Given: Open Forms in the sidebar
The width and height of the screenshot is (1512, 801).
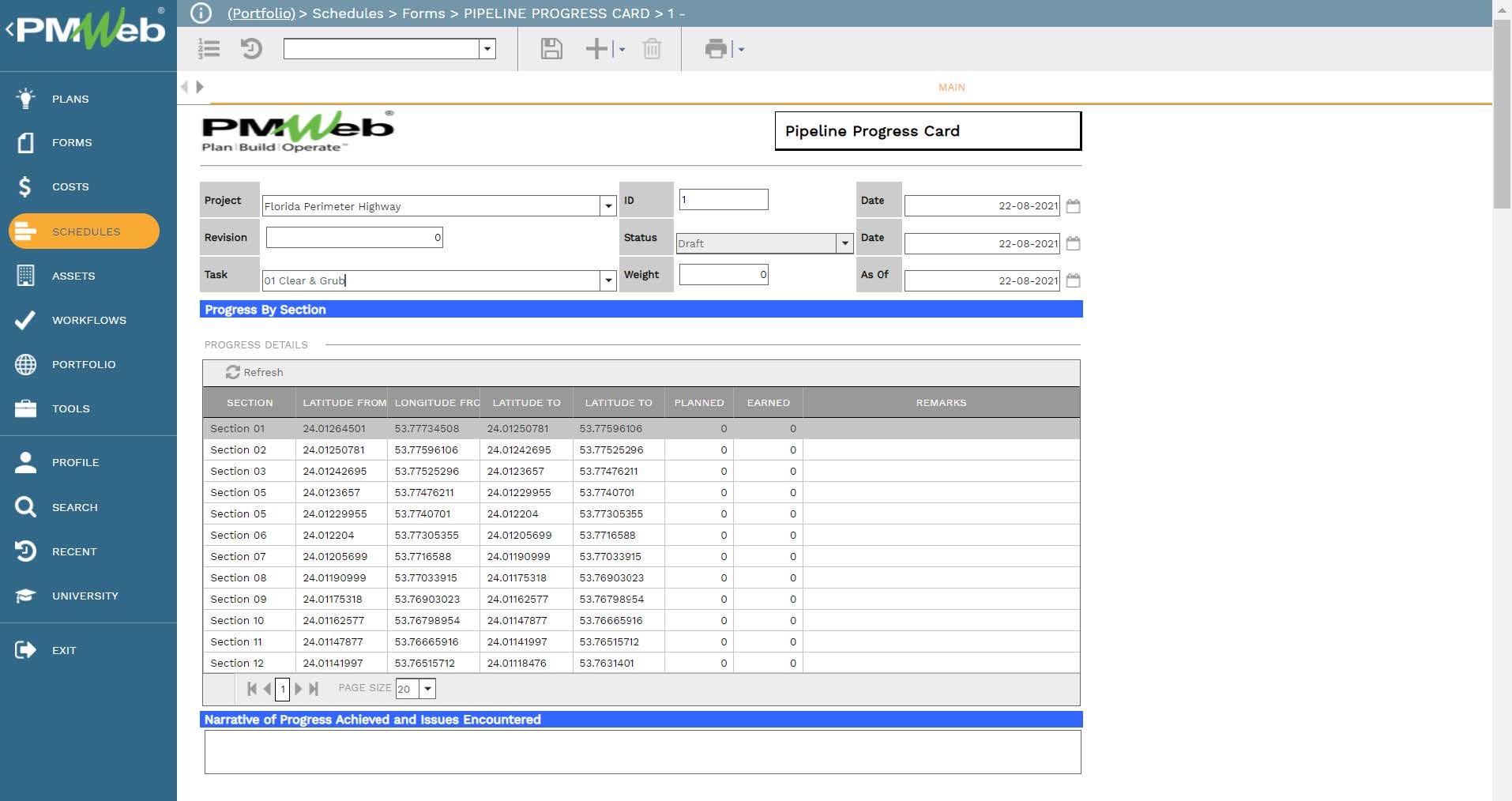Looking at the screenshot, I should (x=72, y=142).
